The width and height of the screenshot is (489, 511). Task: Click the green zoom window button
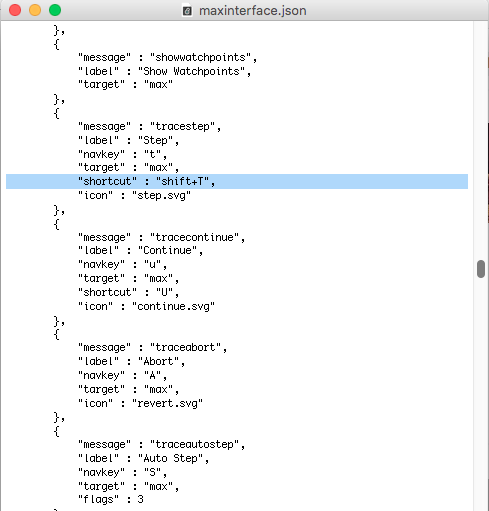tap(55, 10)
